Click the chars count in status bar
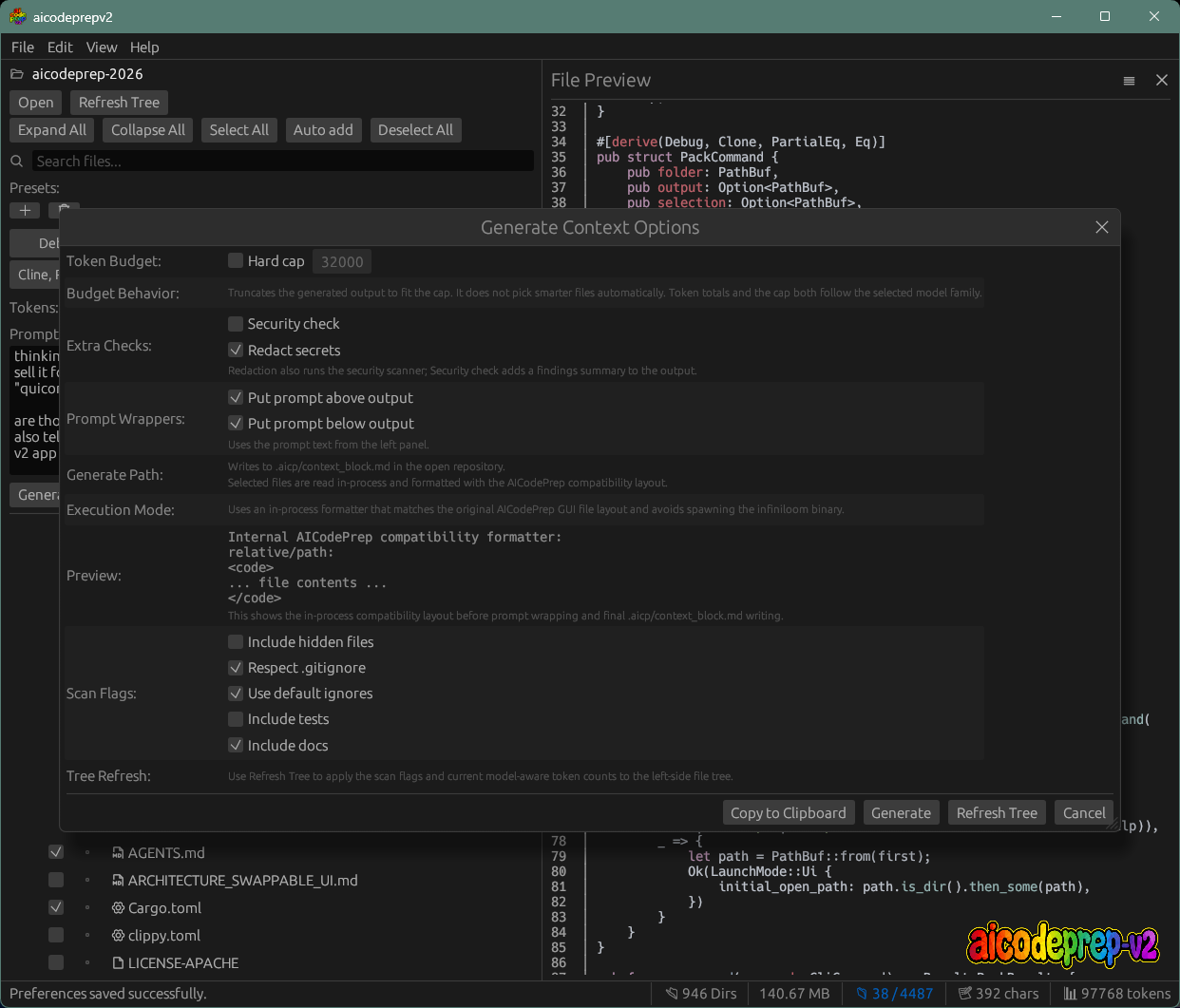The width and height of the screenshot is (1180, 1008). point(999,994)
